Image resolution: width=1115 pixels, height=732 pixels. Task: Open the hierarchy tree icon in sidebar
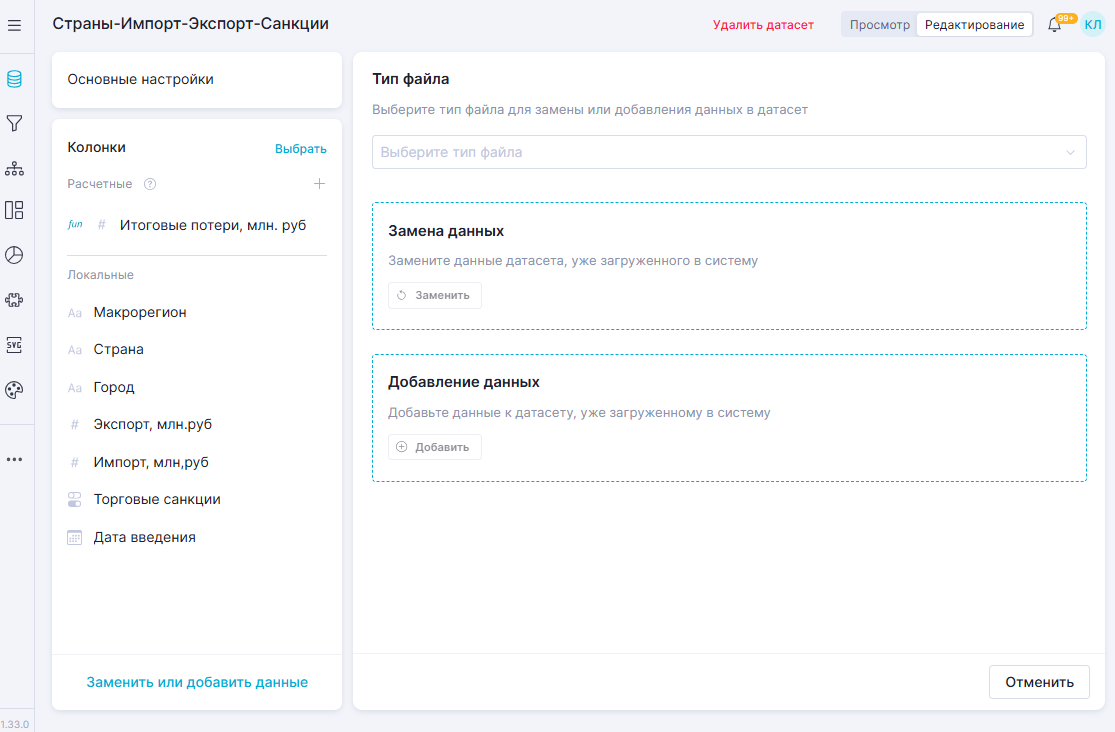pos(14,167)
